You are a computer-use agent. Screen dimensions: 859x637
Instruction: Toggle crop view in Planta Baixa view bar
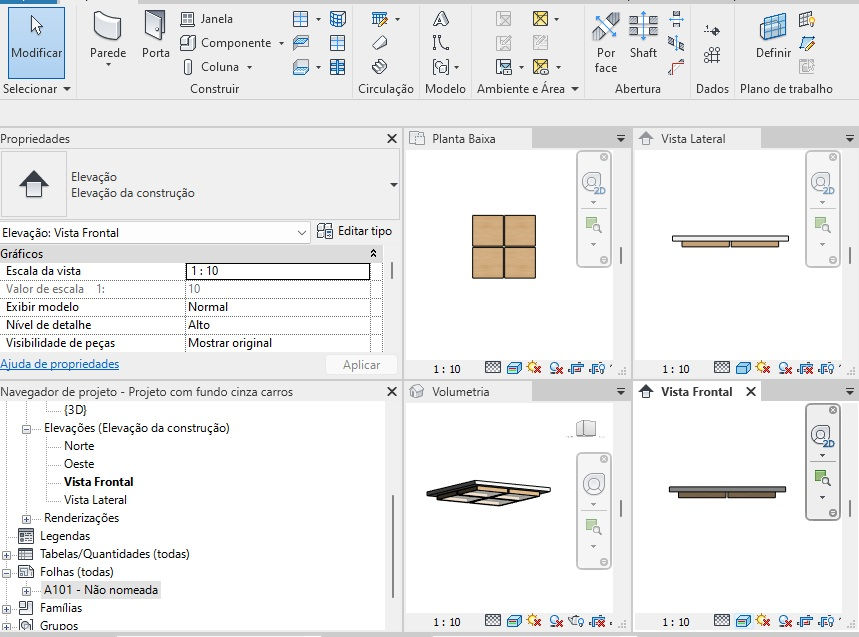click(576, 369)
